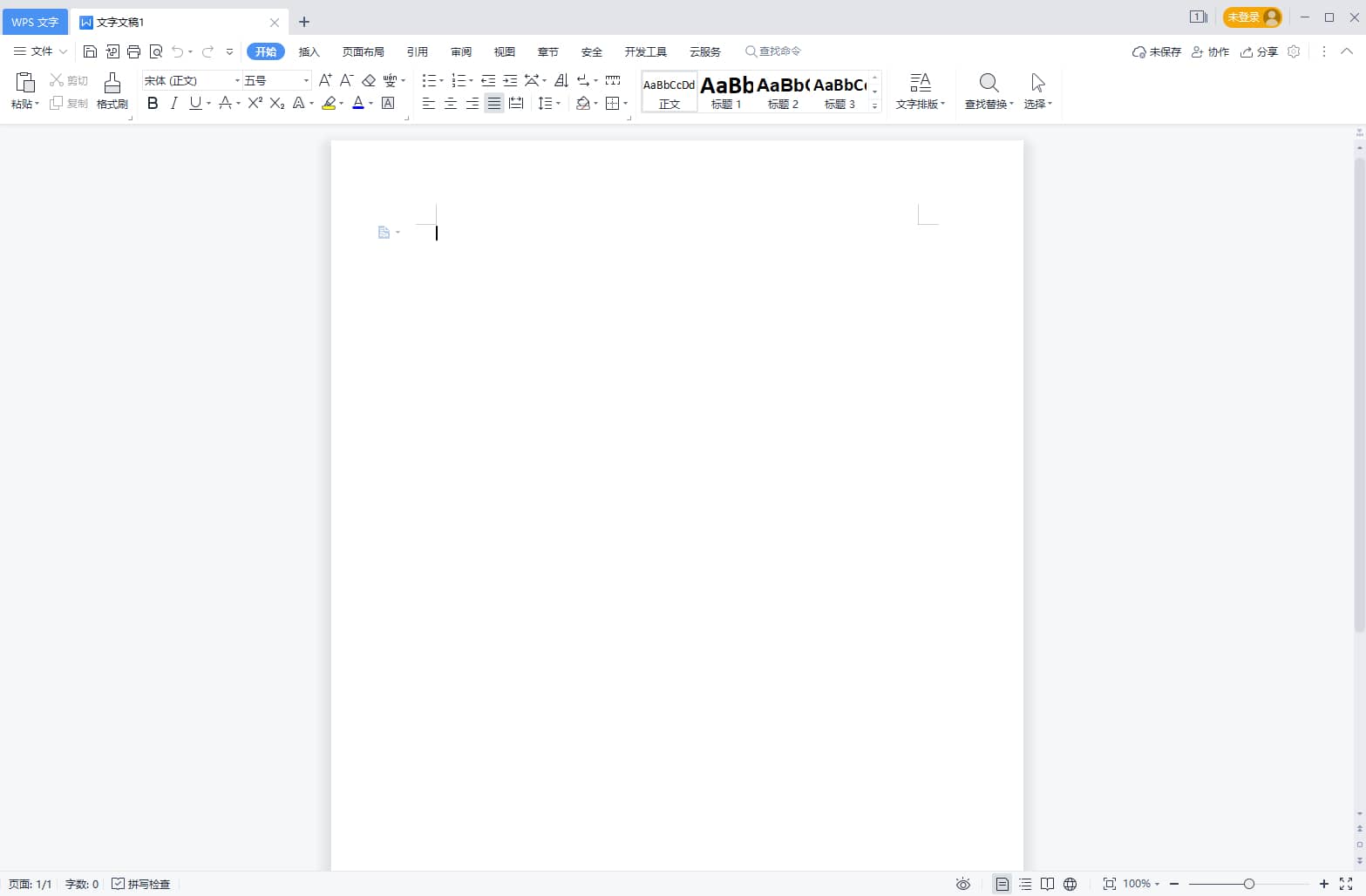This screenshot has height=896, width=1366.
Task: Center-align the paragraph text
Action: click(451, 103)
